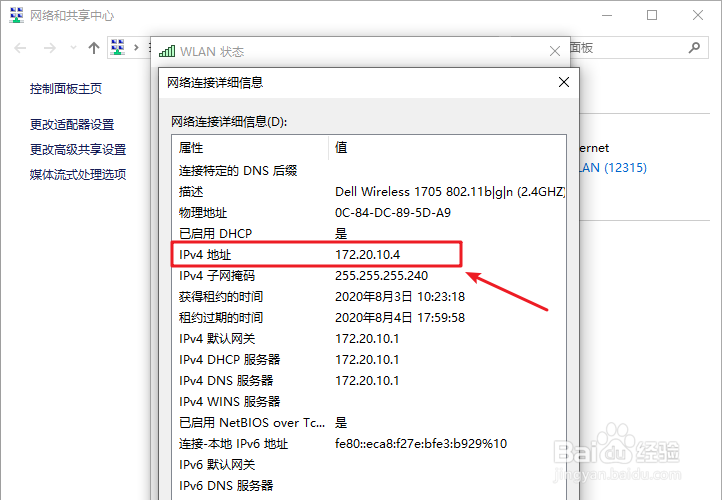Screen dimensions: 722x500
Task: Select the IPv4 DHCP 服务器 row
Action: point(368,360)
